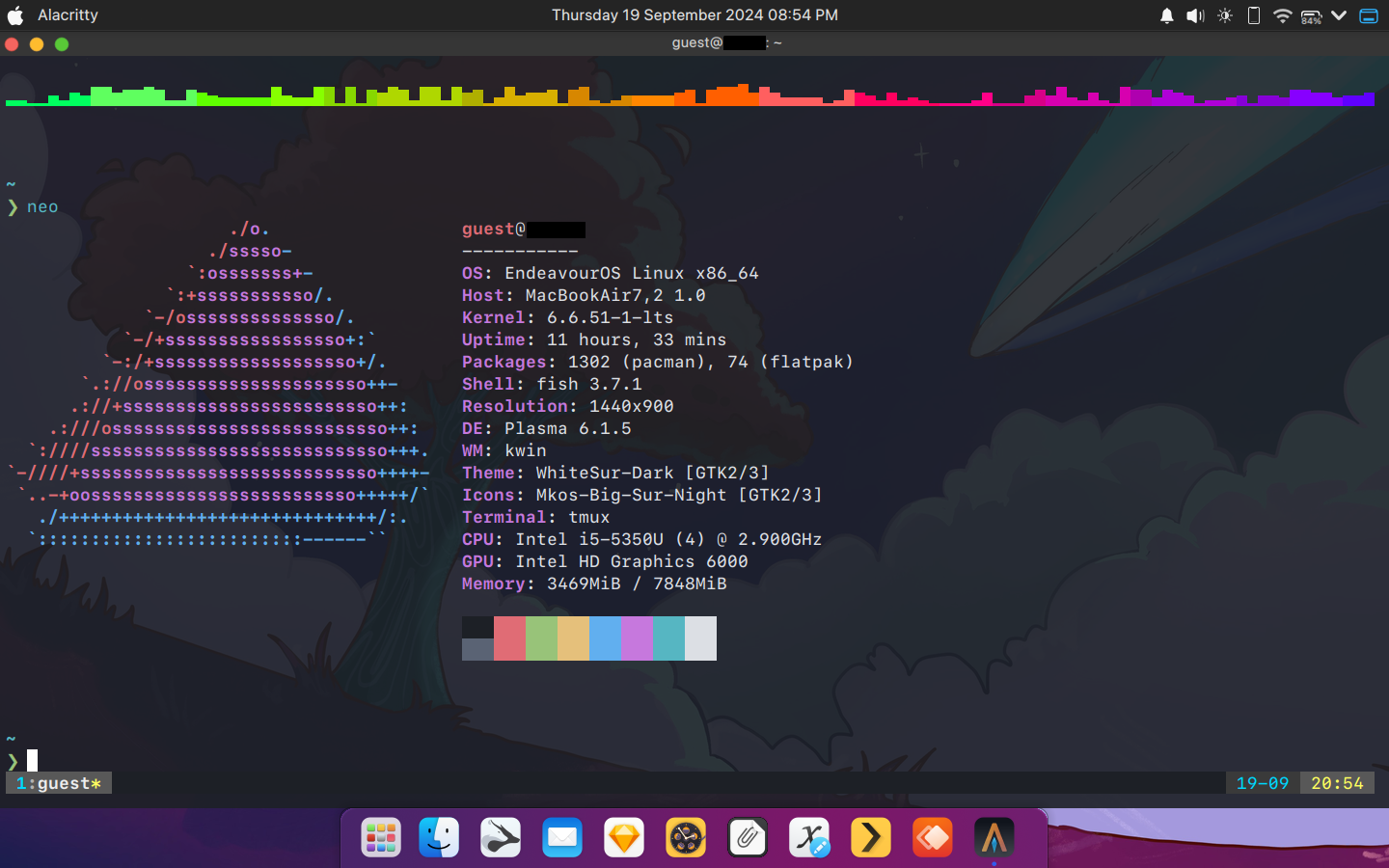Click the volume speaker icon
This screenshot has width=1389, height=868.
point(1196,15)
